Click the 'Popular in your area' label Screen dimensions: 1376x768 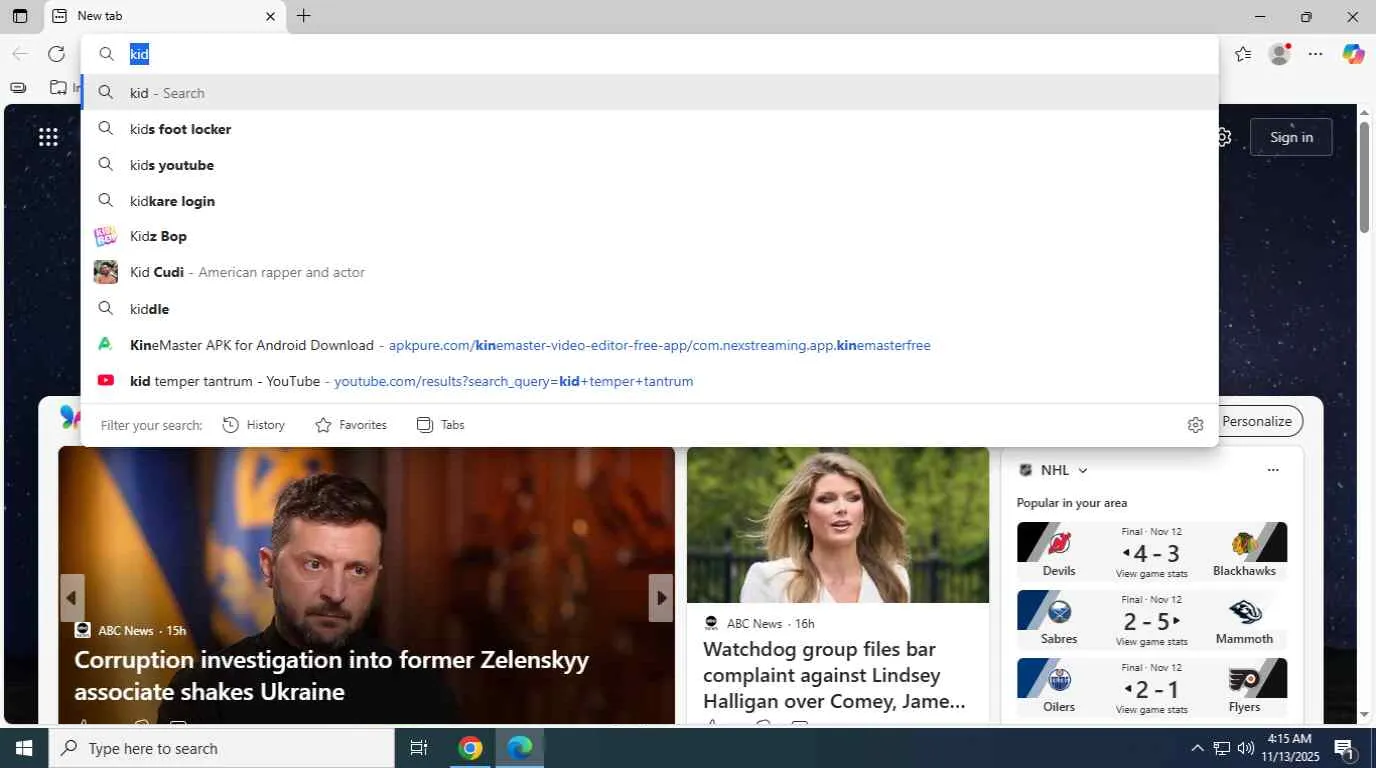pos(1072,503)
